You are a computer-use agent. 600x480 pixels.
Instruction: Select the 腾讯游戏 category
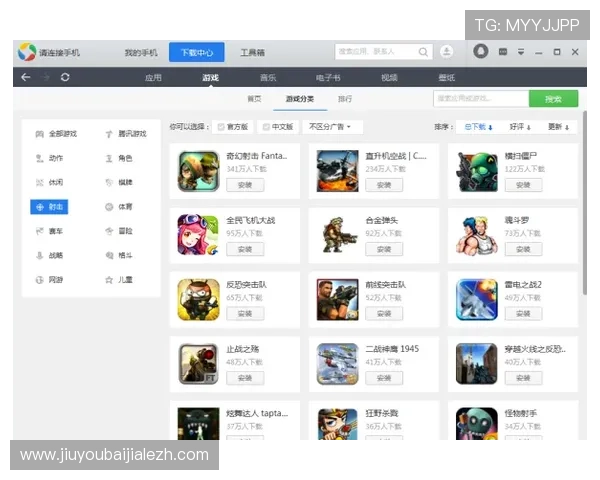126,134
